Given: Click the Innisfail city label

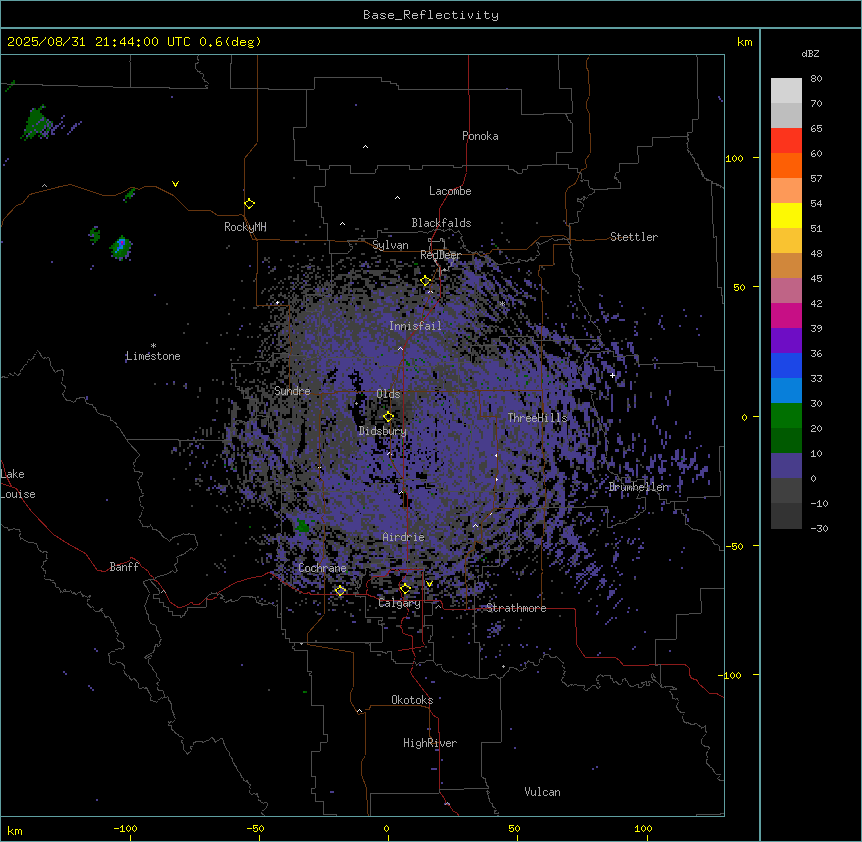Looking at the screenshot, I should (x=415, y=326).
